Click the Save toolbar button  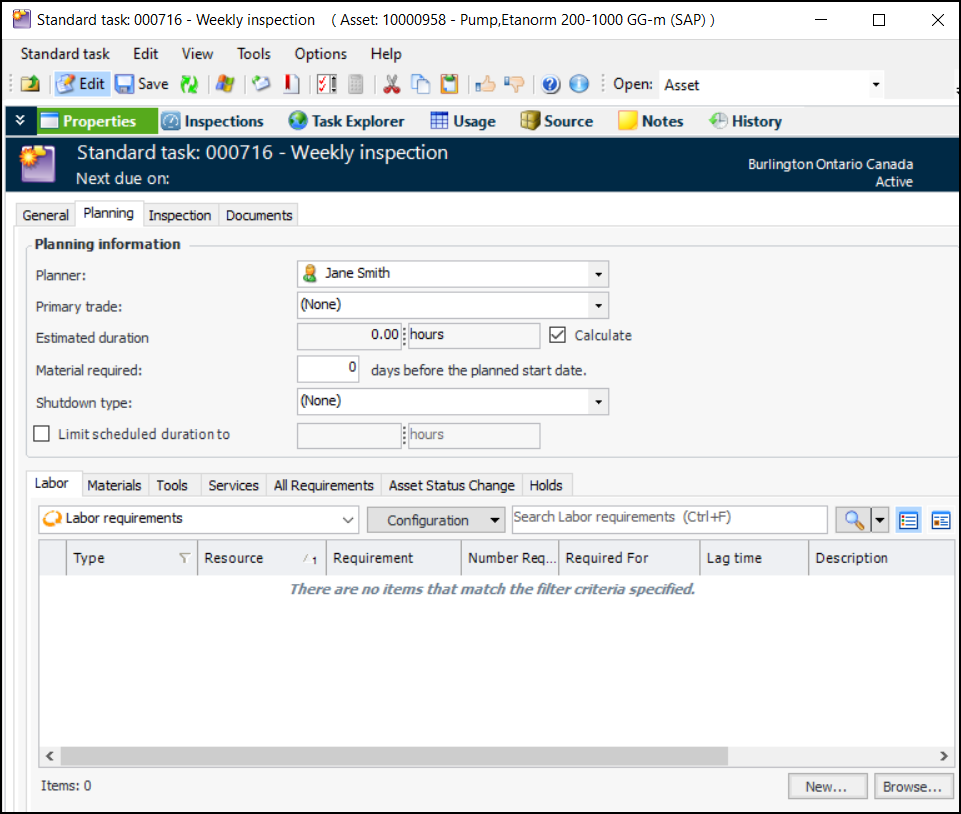[142, 84]
